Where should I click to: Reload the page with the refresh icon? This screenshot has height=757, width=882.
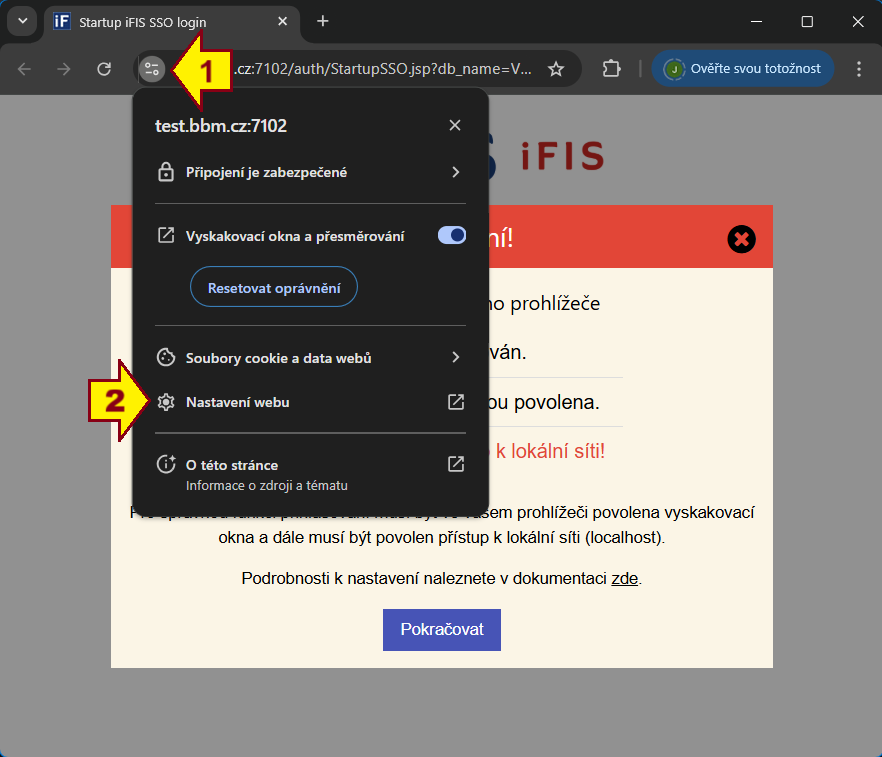(104, 69)
